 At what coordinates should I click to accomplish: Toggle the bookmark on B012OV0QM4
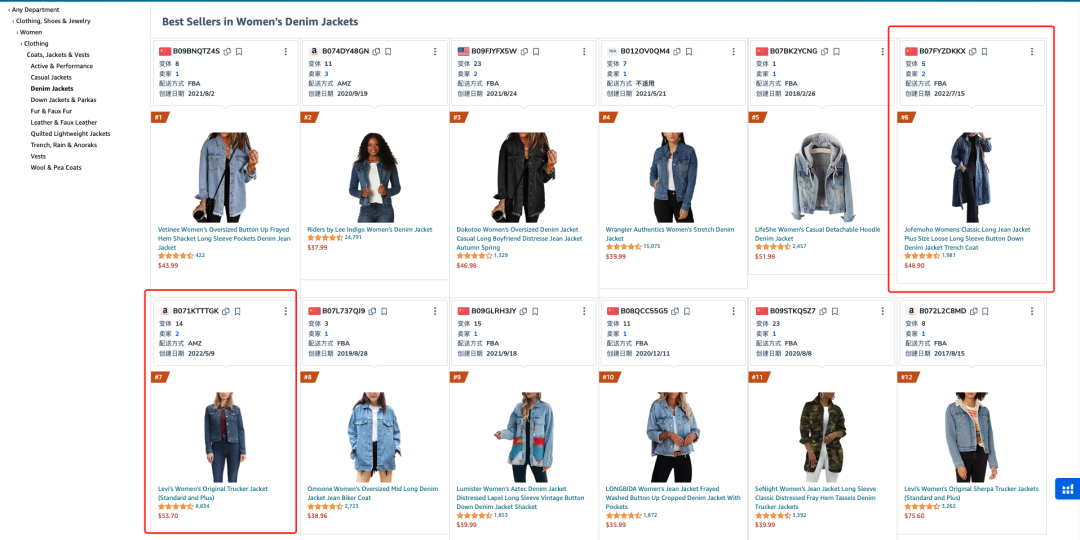[688, 51]
